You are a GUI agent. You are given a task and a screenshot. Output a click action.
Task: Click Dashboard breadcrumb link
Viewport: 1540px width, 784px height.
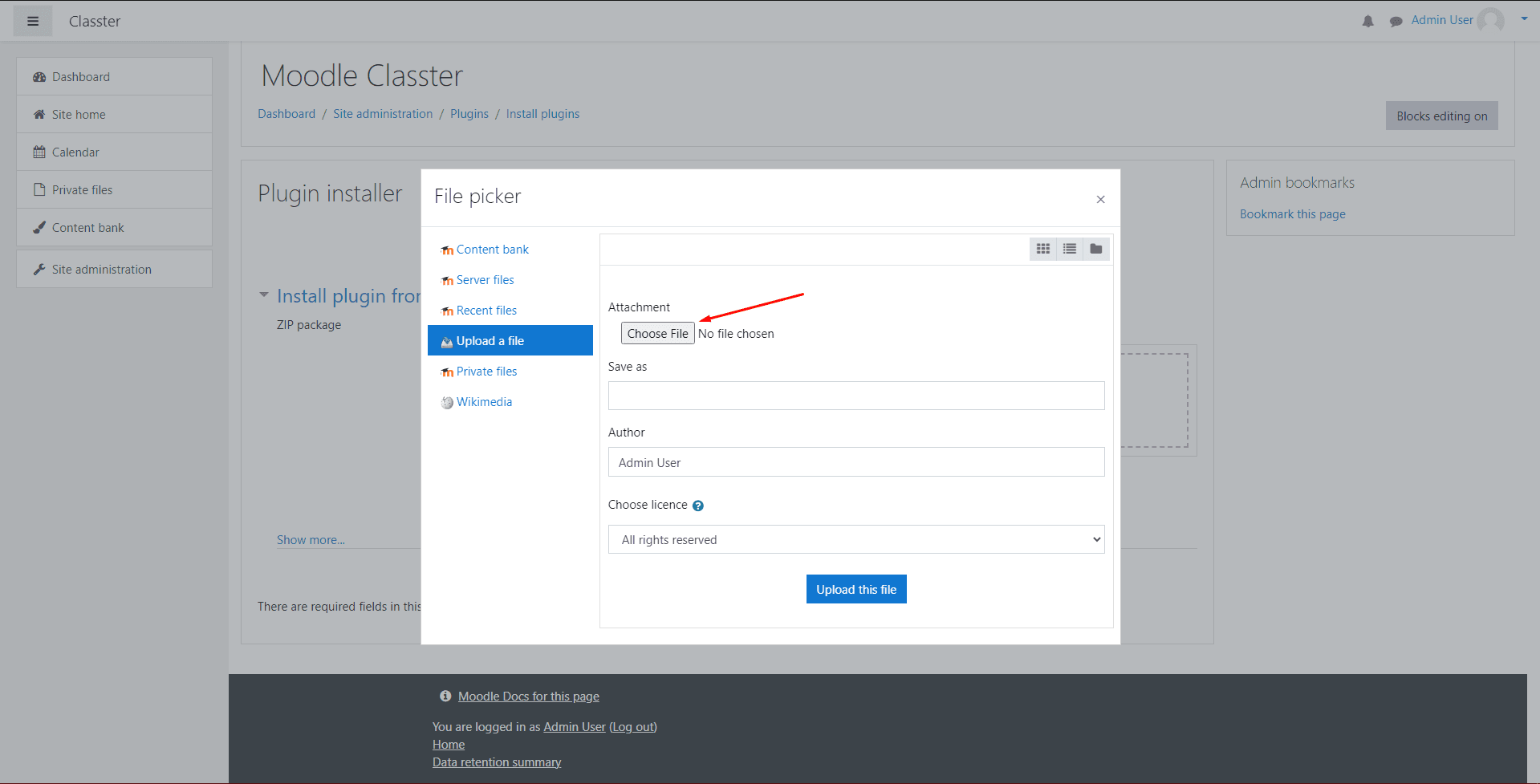(286, 114)
